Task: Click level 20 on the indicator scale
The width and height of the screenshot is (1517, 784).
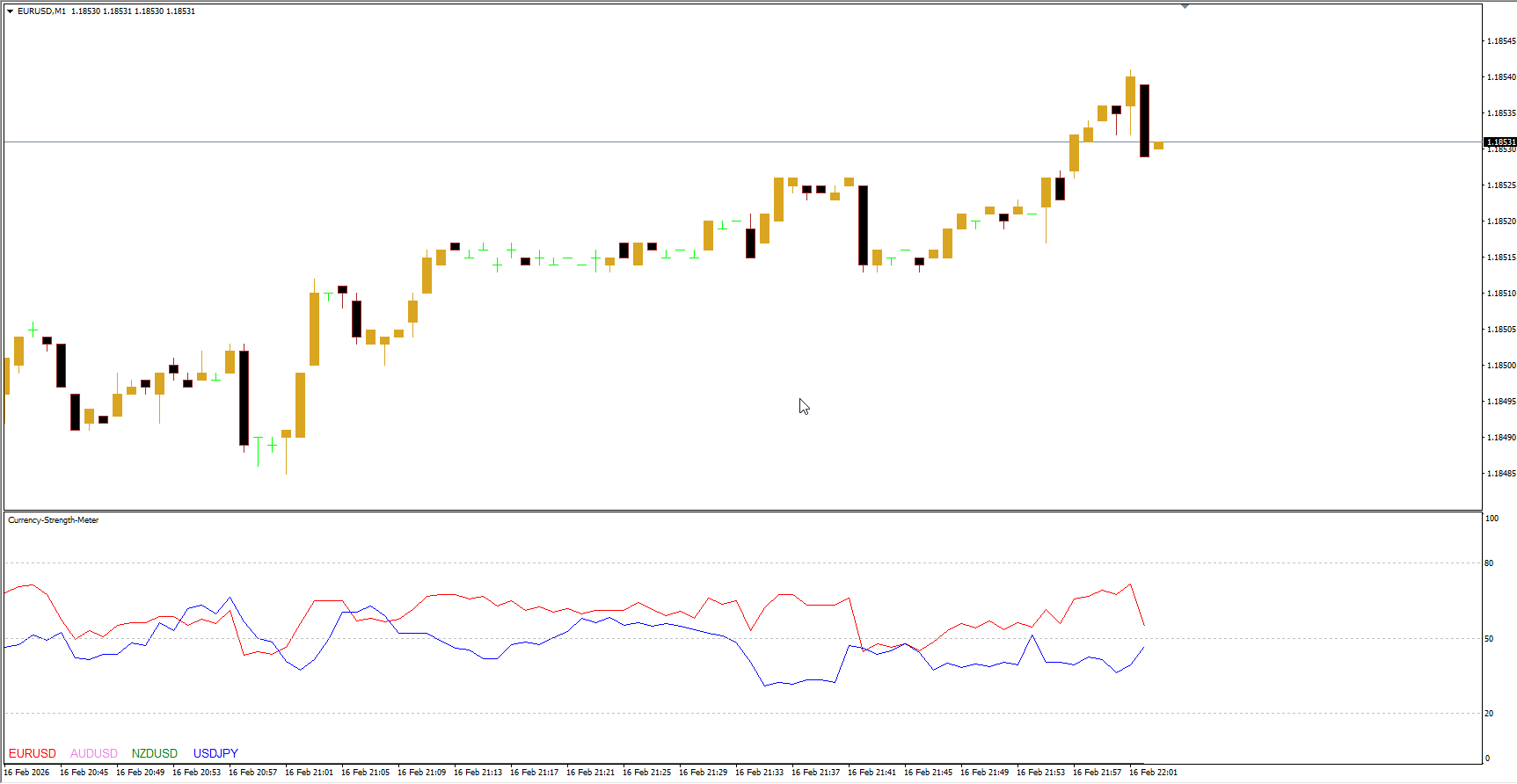Action: click(x=1489, y=714)
